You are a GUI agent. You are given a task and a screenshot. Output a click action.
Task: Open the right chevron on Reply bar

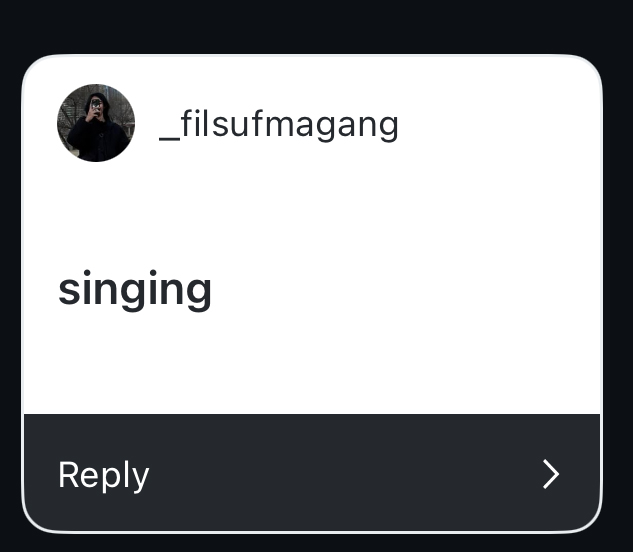pos(550,475)
